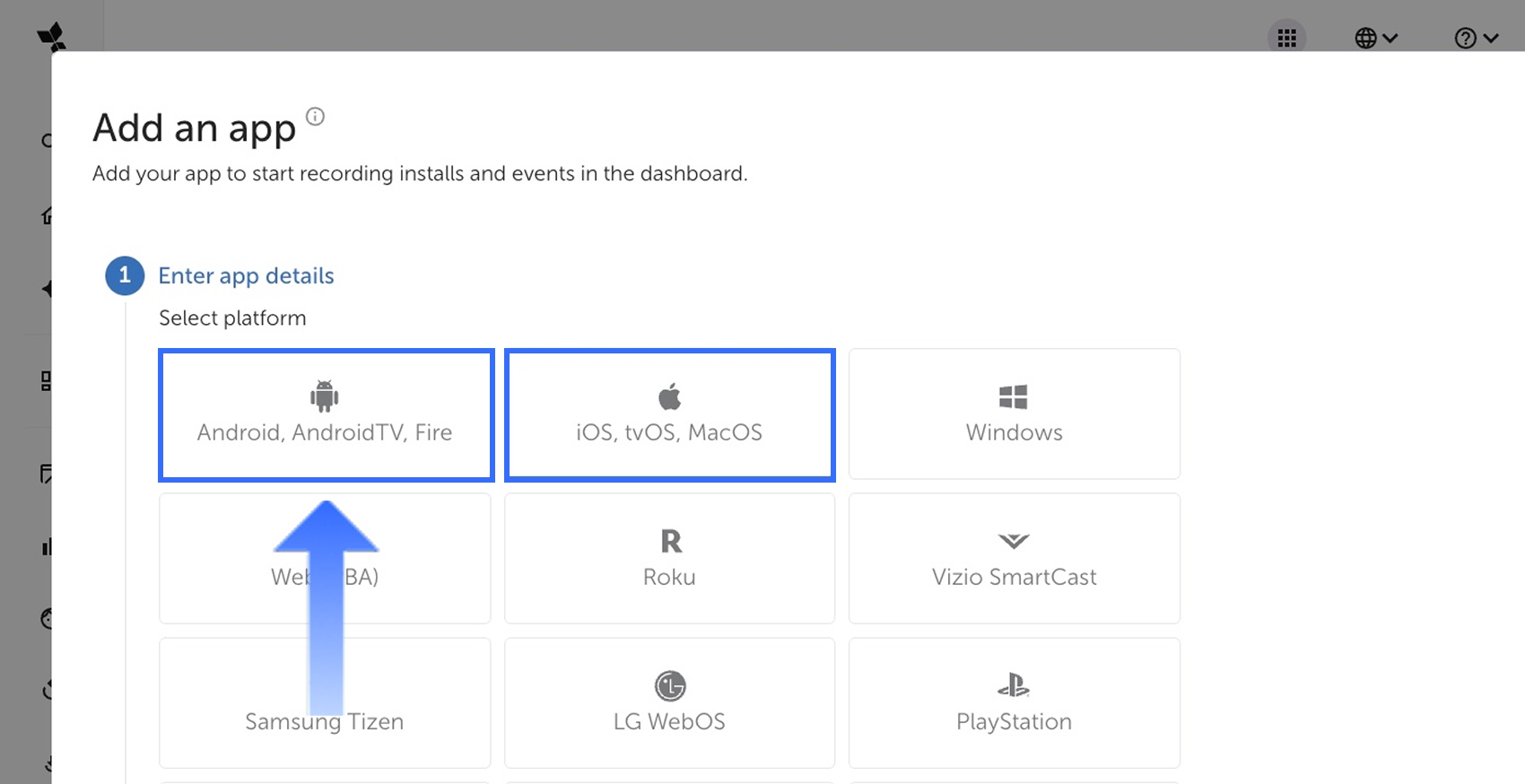Click the "iOS, tvOS, MacOS" label
This screenshot has height=784, width=1525.
(669, 432)
